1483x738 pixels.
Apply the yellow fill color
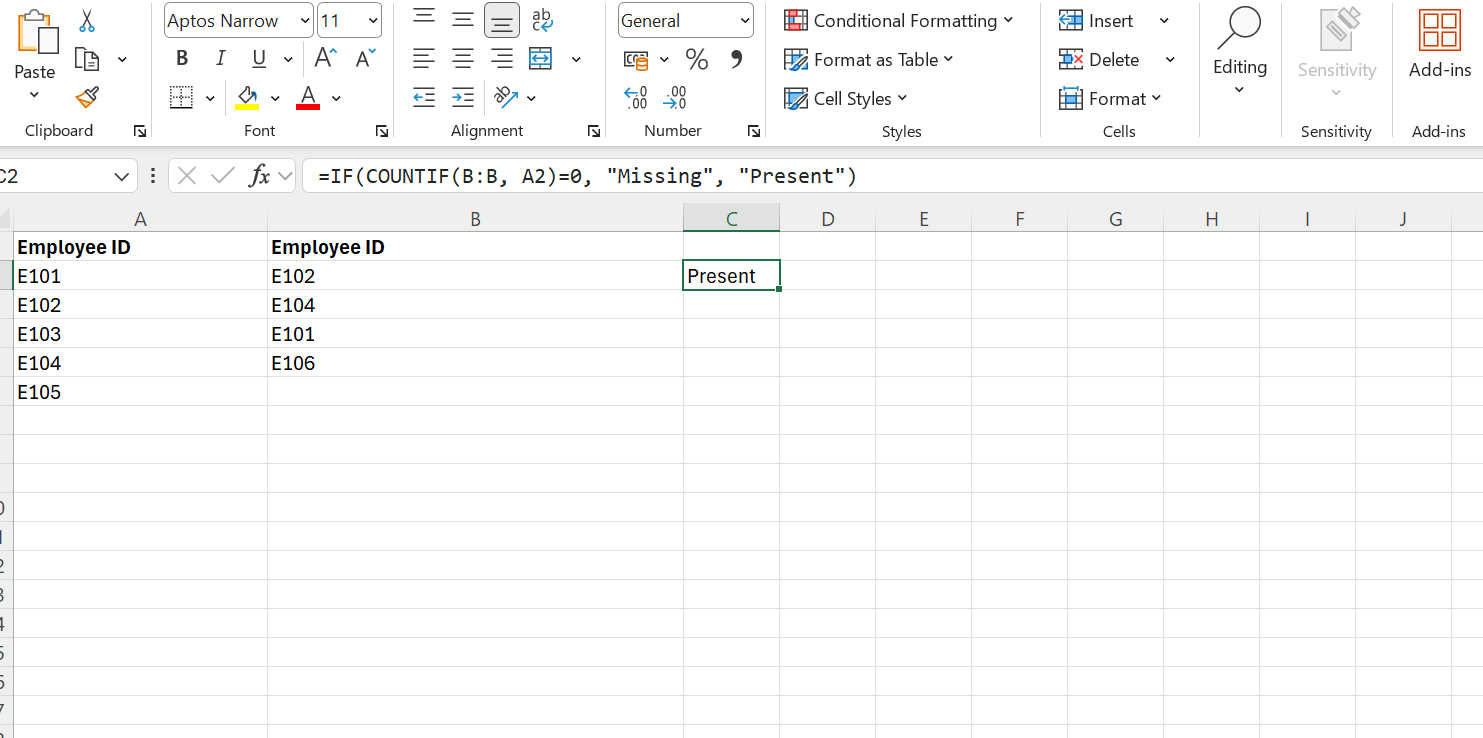point(247,98)
